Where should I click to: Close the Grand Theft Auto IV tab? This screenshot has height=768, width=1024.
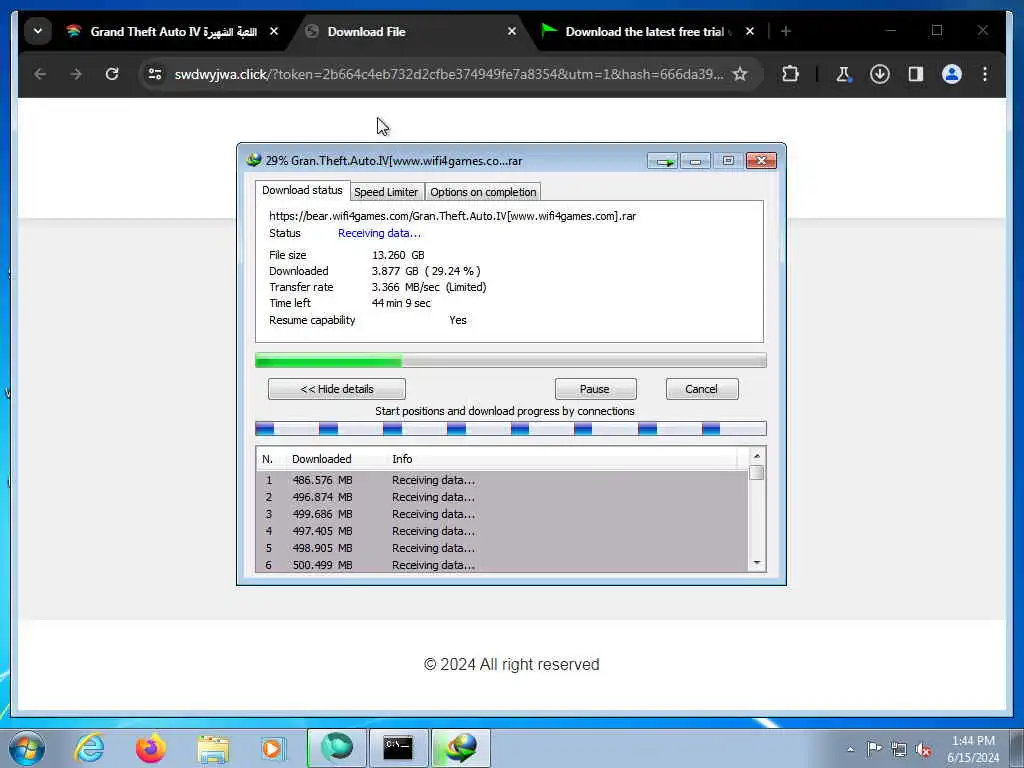pos(274,31)
